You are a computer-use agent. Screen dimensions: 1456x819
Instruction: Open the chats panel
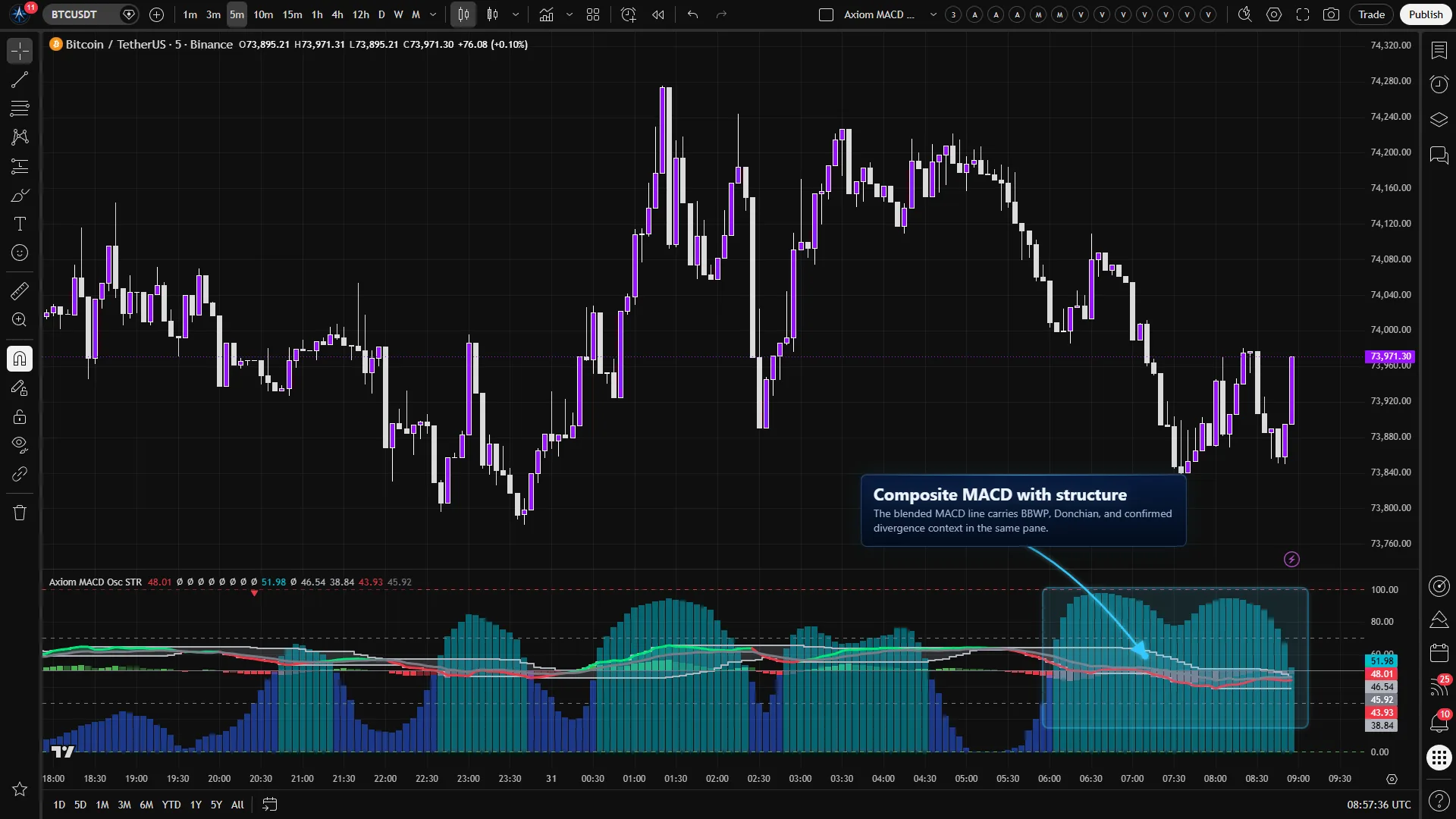click(x=1439, y=155)
